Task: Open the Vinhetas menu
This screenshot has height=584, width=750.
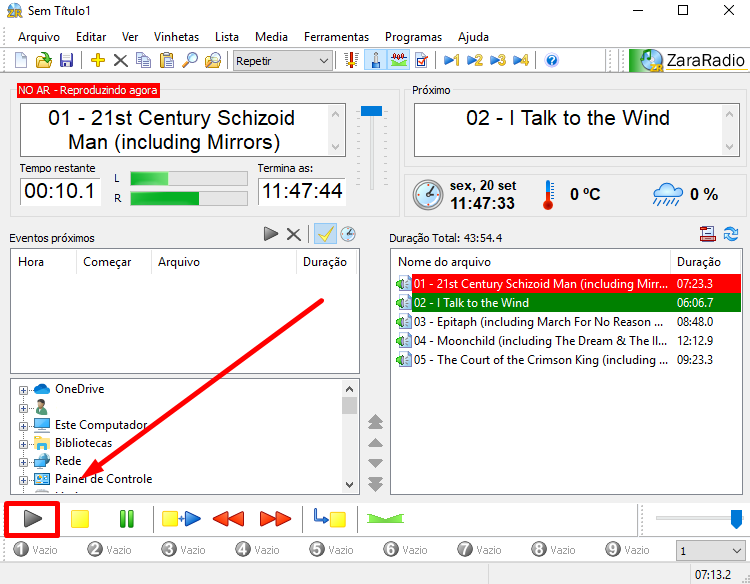Action: [x=177, y=36]
